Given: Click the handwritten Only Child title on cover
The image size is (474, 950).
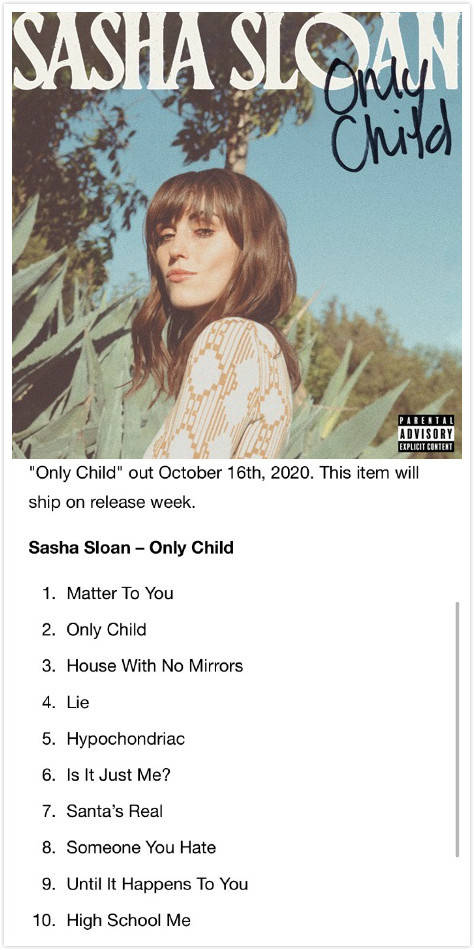Looking at the screenshot, I should 388,113.
